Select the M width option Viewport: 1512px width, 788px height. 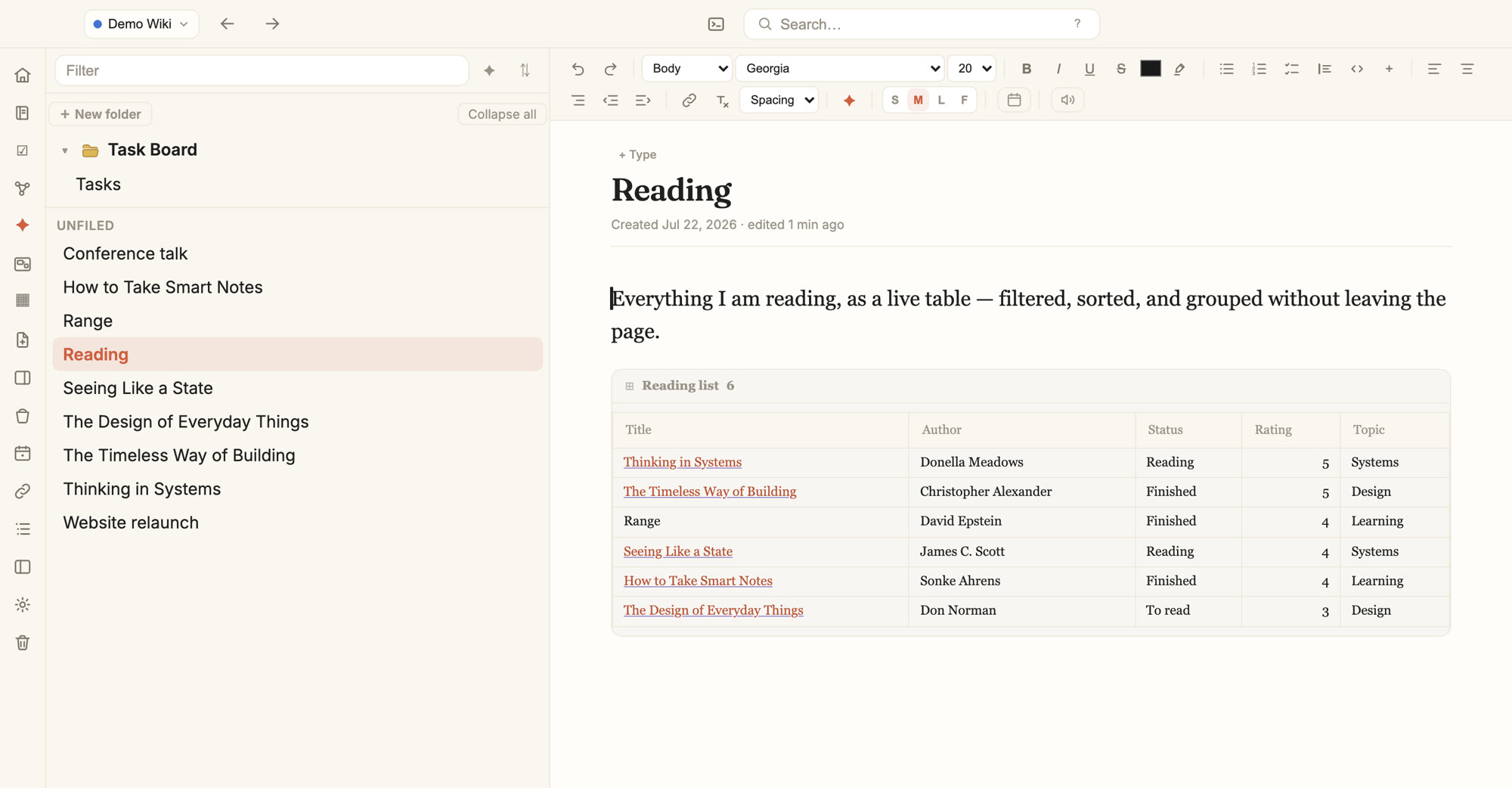[918, 100]
